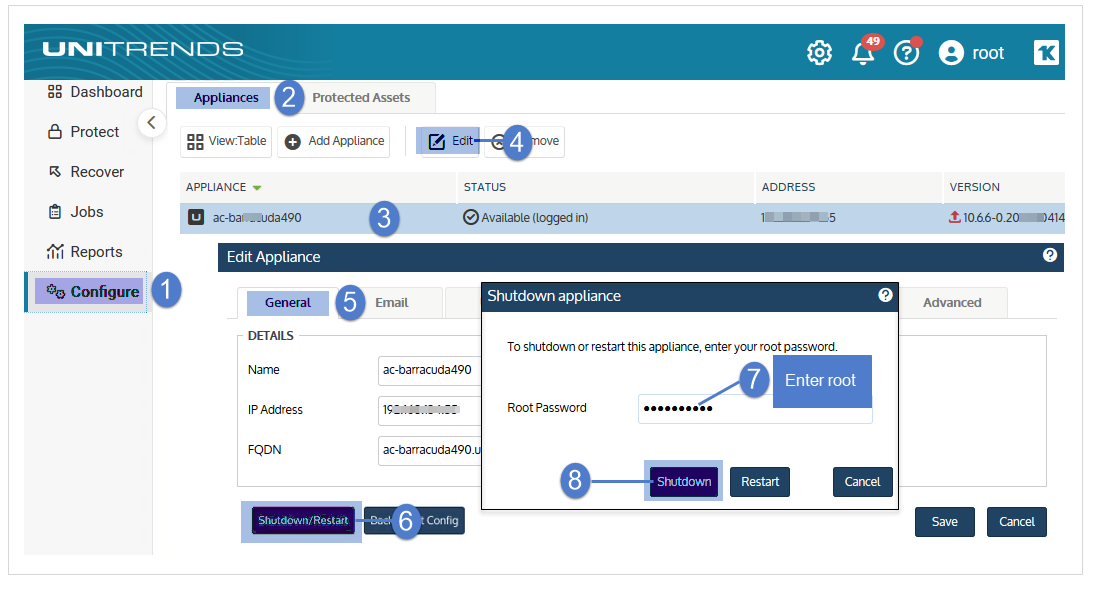The width and height of the screenshot is (1110, 594).
Task: Select the General tab in Edit Appliance
Action: (287, 303)
